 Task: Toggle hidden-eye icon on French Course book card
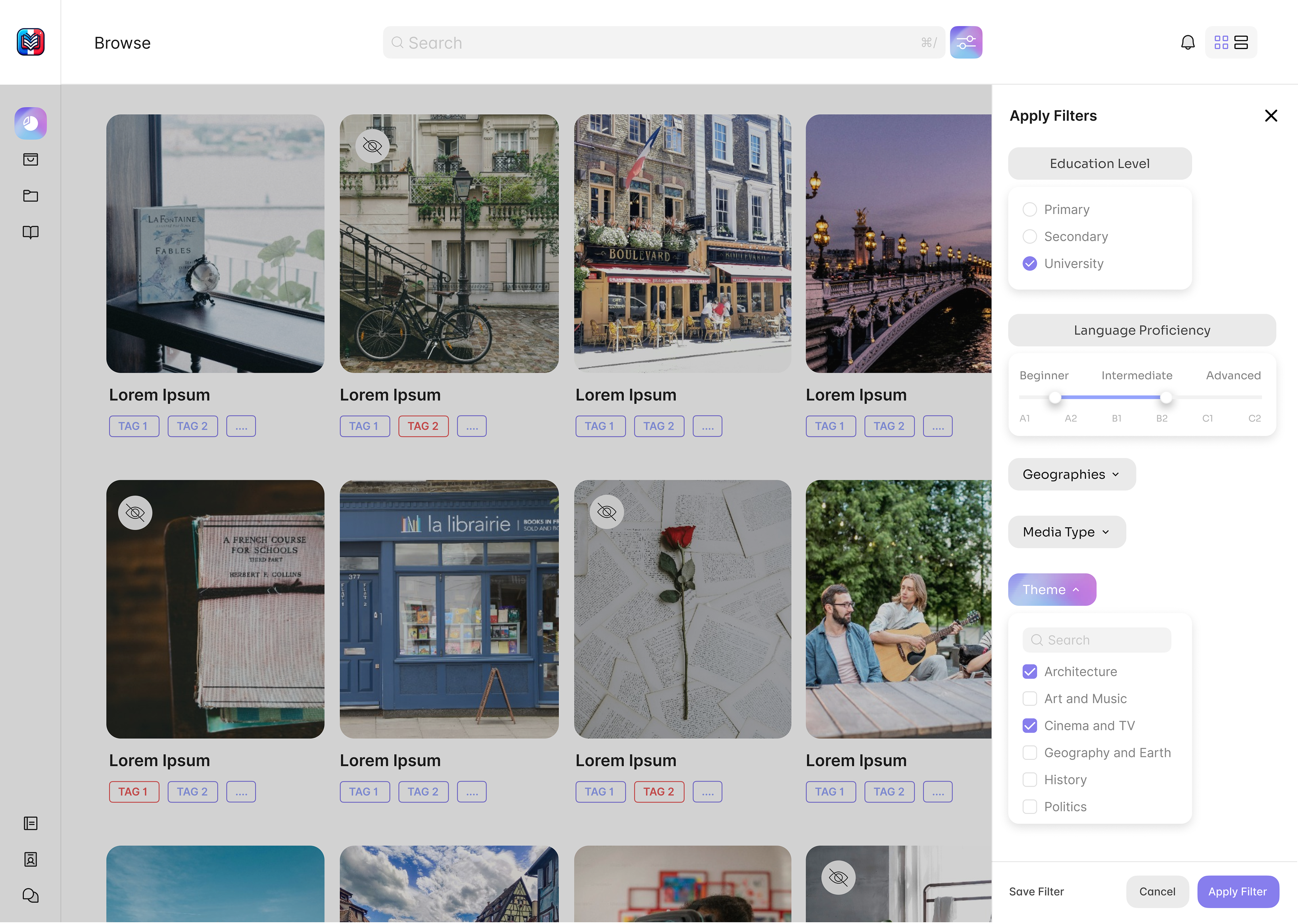coord(135,513)
